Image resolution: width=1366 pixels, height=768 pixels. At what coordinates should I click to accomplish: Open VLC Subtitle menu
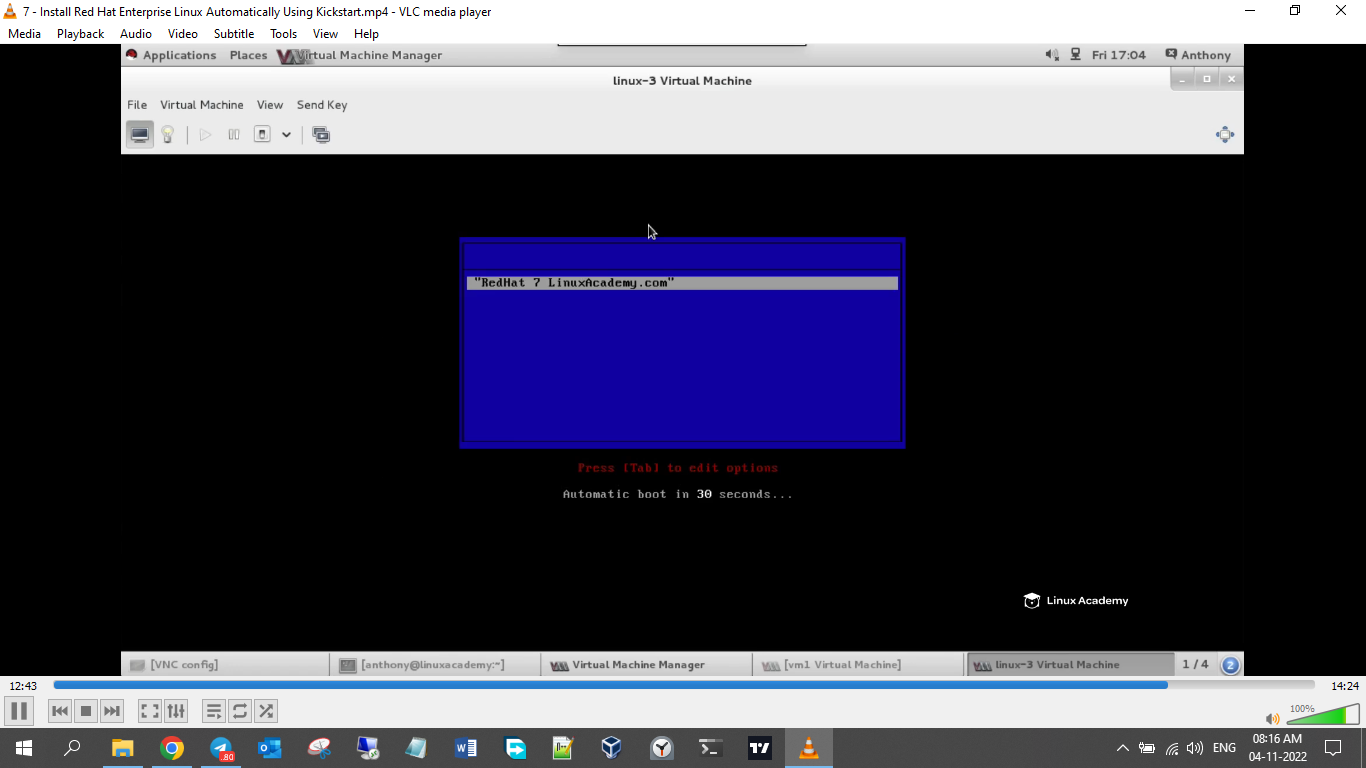click(x=234, y=34)
